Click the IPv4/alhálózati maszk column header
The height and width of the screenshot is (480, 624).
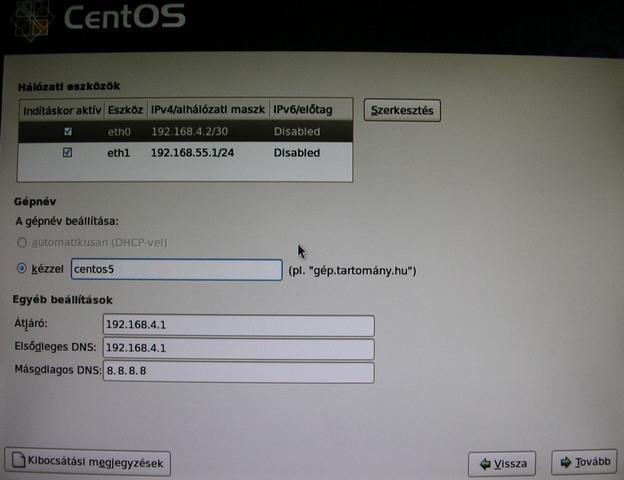[x=208, y=109]
